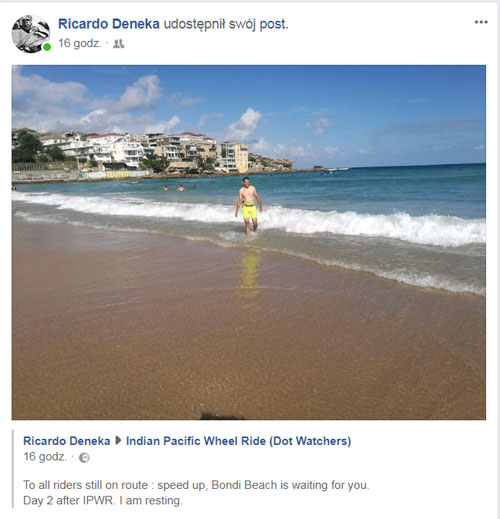Click the man in yellow shorts in the photo
The width and height of the screenshot is (500, 519).
249,206
